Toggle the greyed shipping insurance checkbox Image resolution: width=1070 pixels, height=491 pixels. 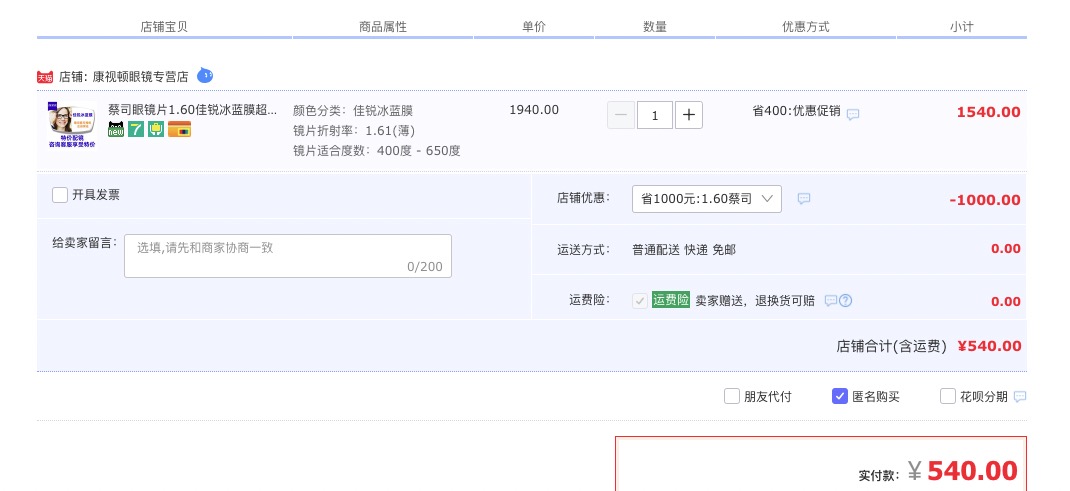[x=639, y=301]
